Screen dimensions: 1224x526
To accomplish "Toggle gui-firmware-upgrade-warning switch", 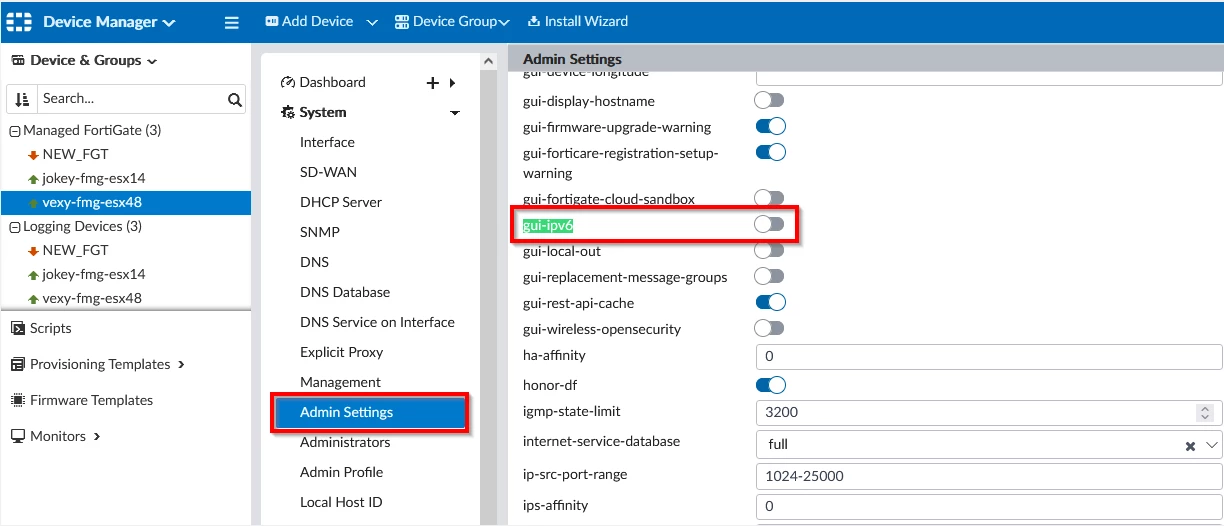I will (x=770, y=127).
